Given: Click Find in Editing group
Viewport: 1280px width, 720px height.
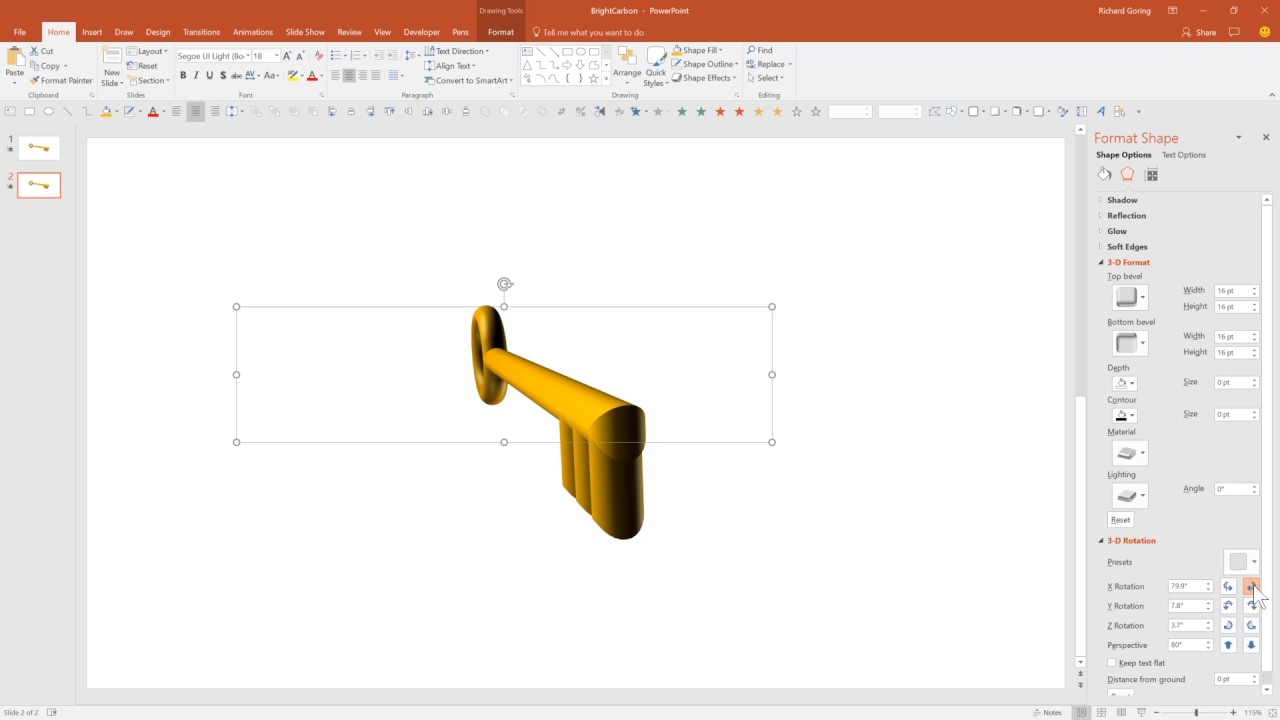Looking at the screenshot, I should coord(760,50).
